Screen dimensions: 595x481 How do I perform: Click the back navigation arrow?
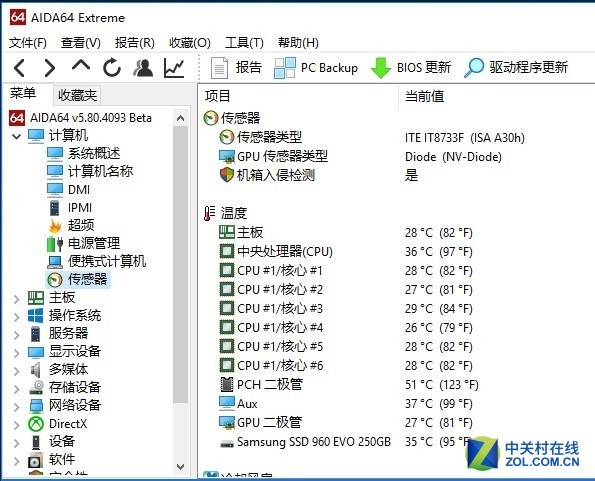(19, 68)
